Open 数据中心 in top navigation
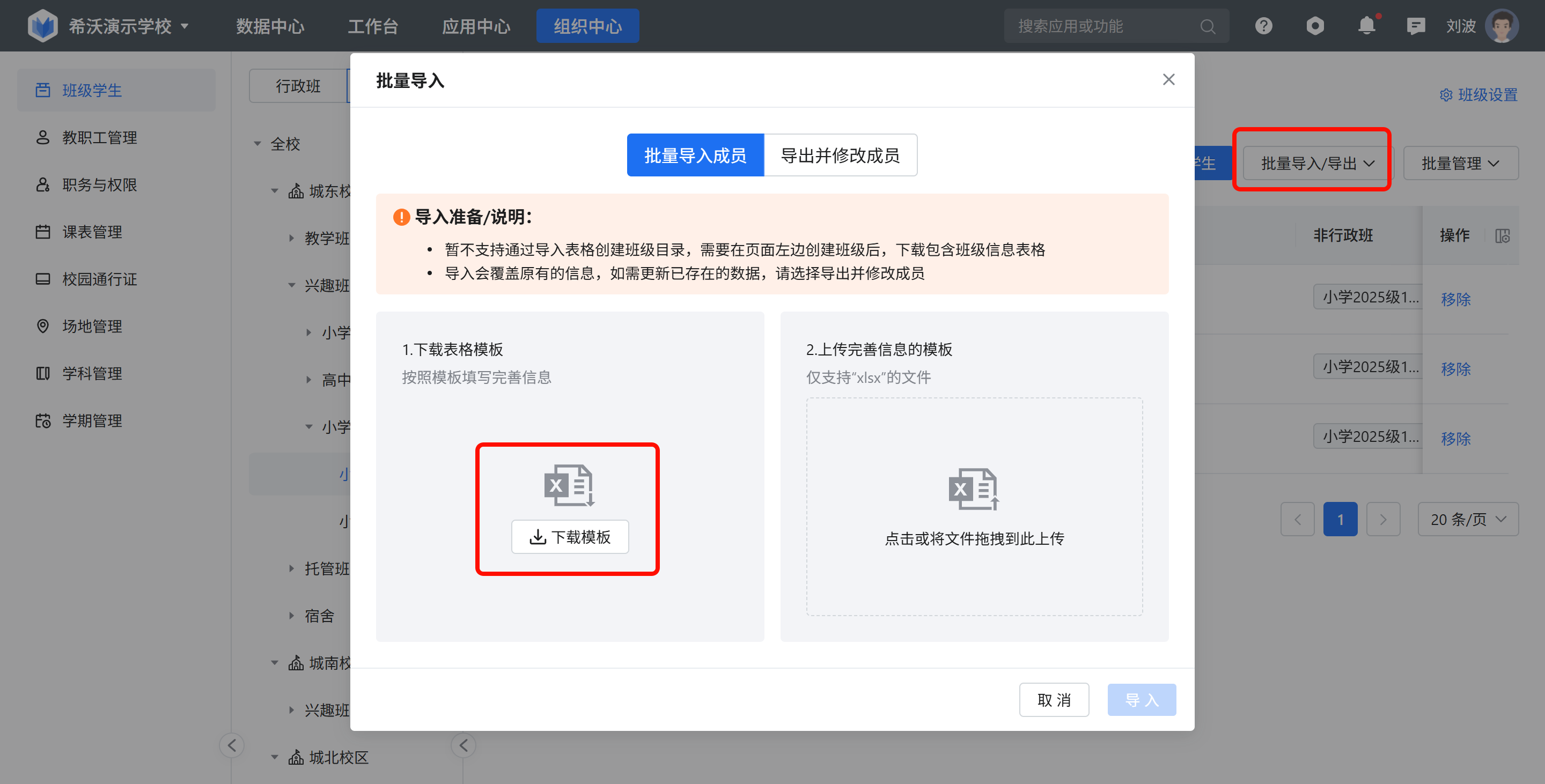 pos(270,26)
